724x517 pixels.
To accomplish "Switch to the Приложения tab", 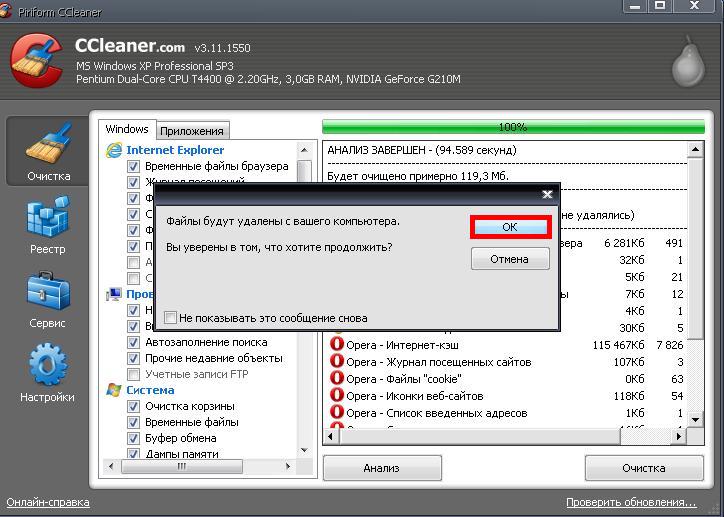I will 192,130.
